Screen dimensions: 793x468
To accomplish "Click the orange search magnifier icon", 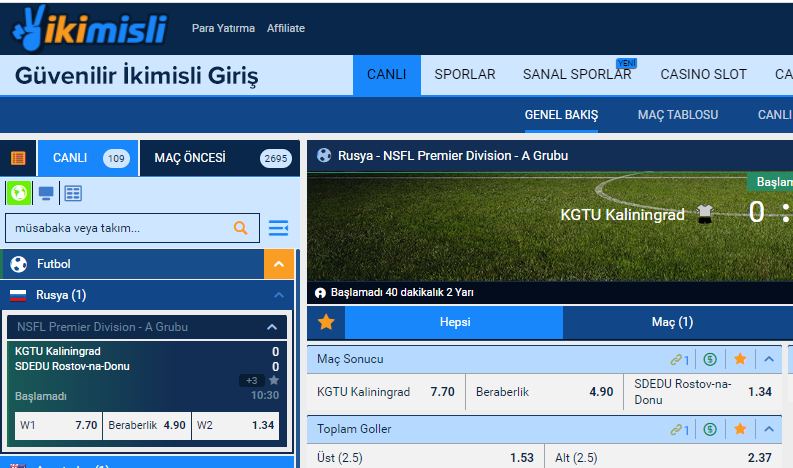I will [241, 228].
